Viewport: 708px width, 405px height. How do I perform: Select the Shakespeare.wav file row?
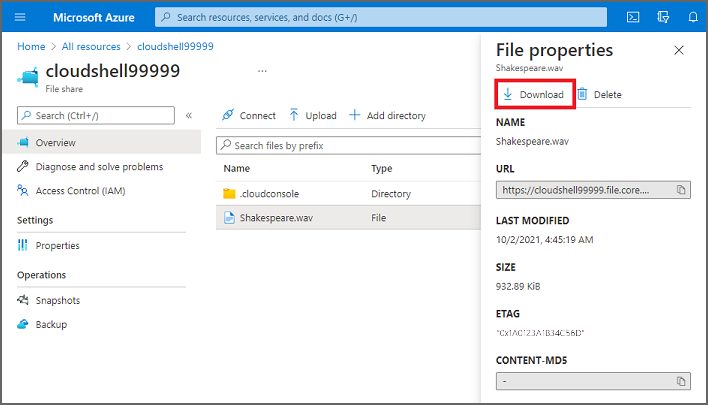click(x=349, y=218)
